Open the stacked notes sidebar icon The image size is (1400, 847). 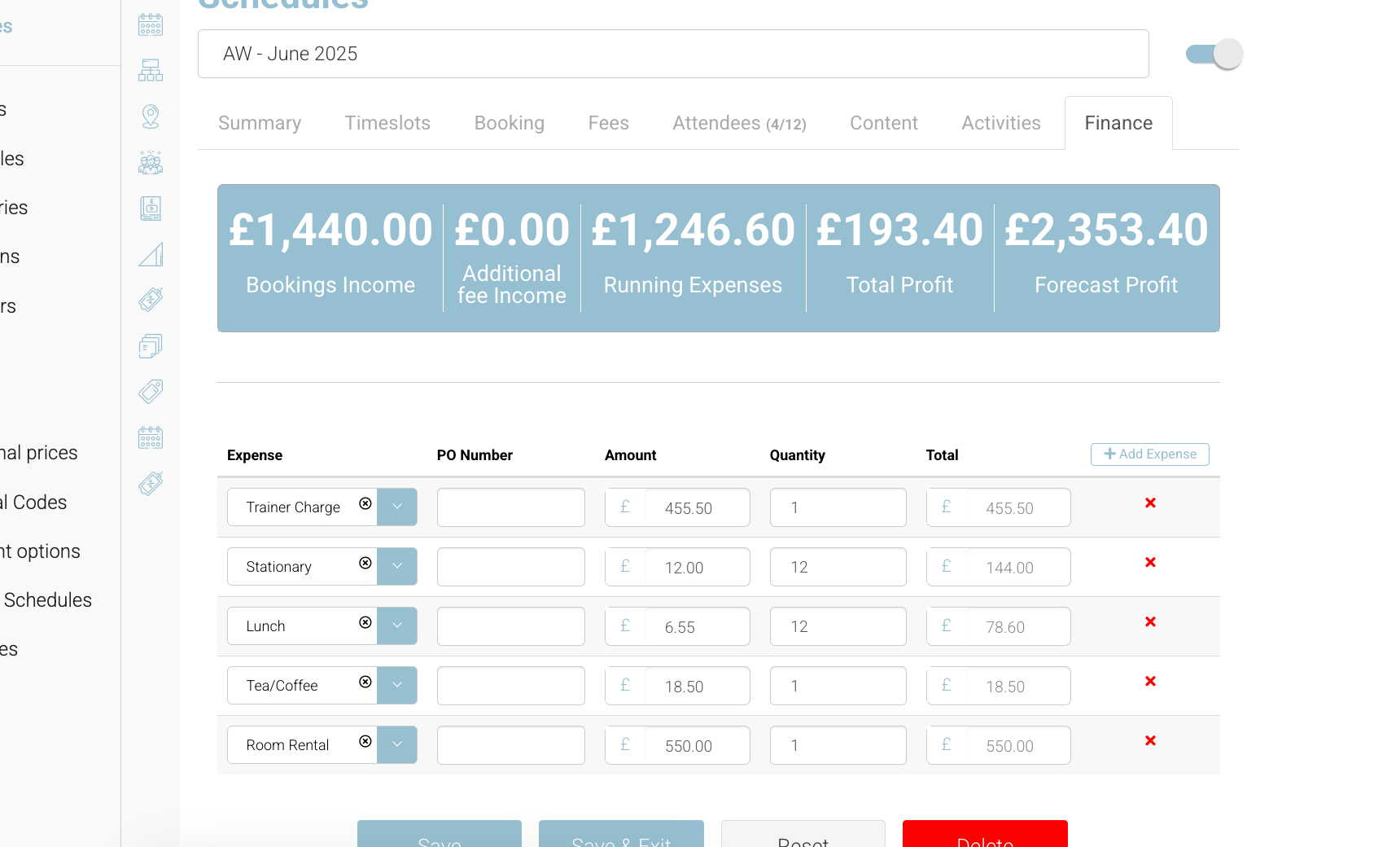tap(151, 346)
